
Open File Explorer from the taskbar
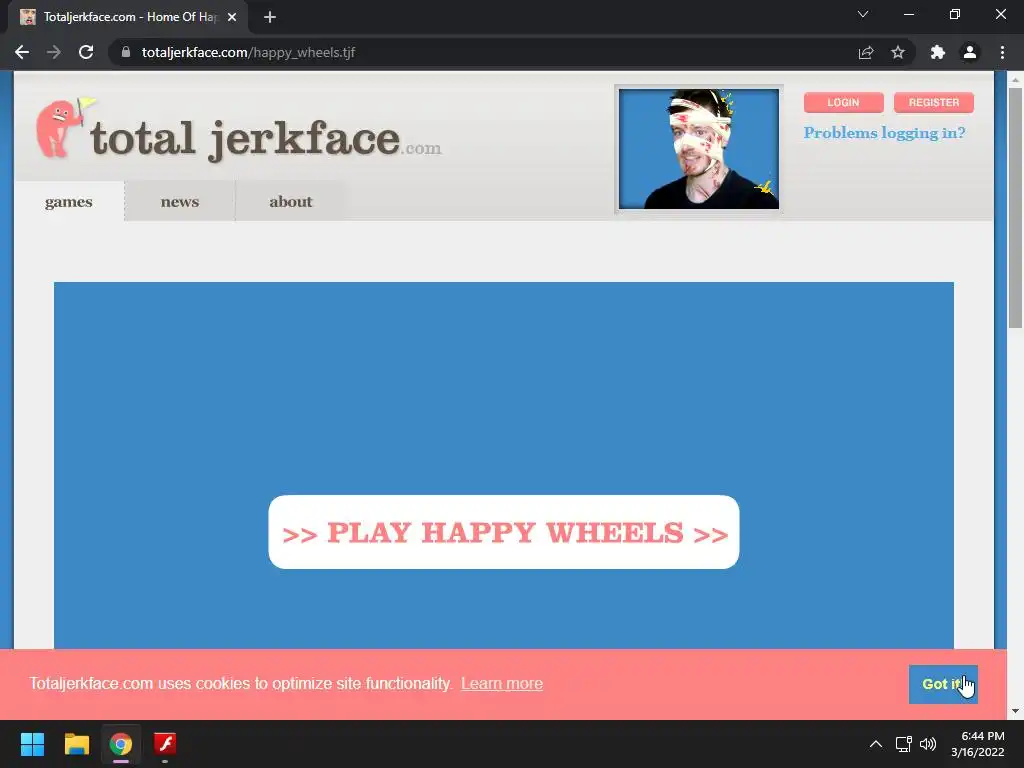pyautogui.click(x=76, y=744)
